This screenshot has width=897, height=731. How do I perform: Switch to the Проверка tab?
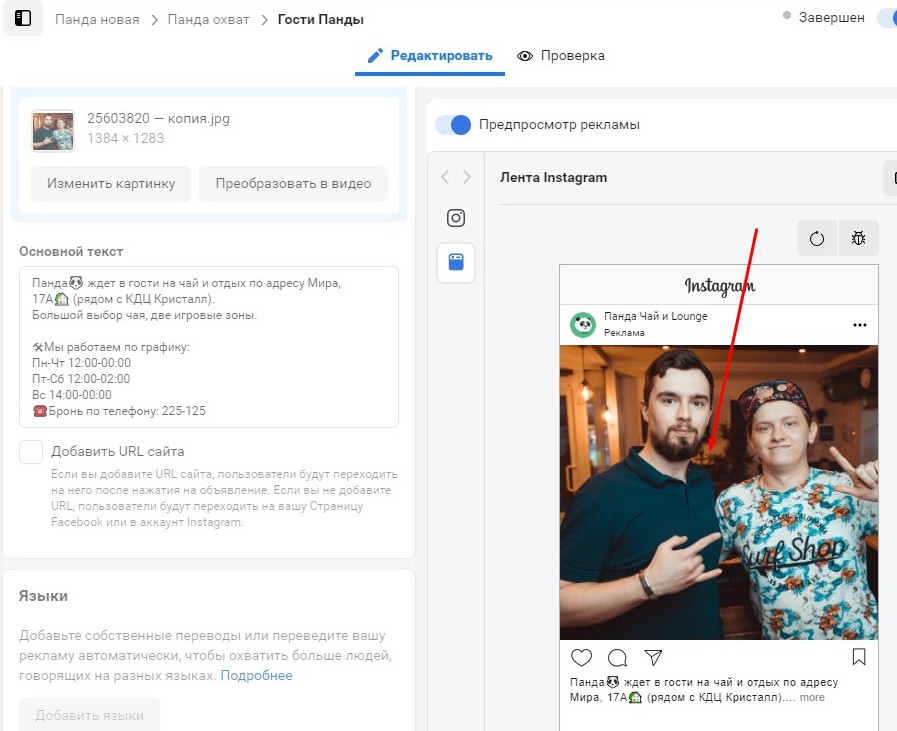(561, 56)
